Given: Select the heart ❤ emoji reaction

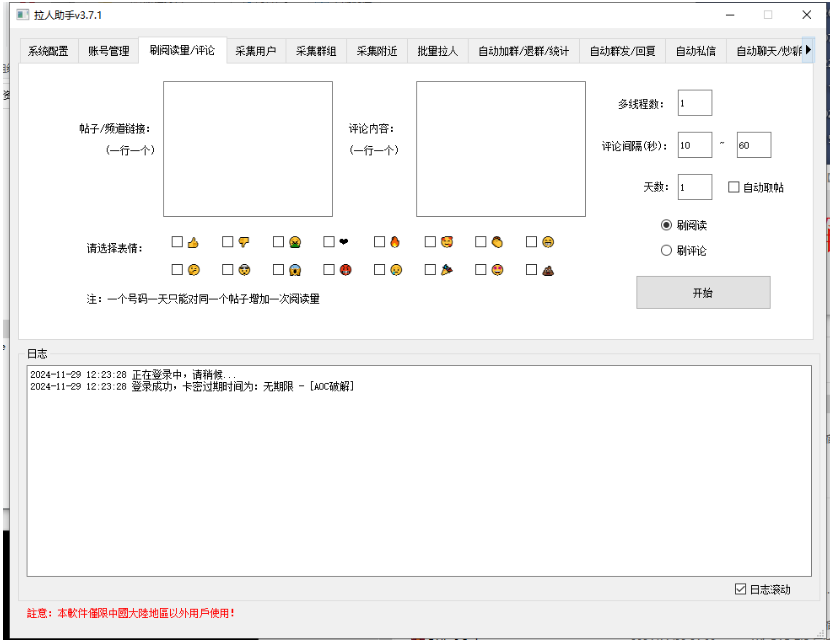Looking at the screenshot, I should pyautogui.click(x=328, y=241).
